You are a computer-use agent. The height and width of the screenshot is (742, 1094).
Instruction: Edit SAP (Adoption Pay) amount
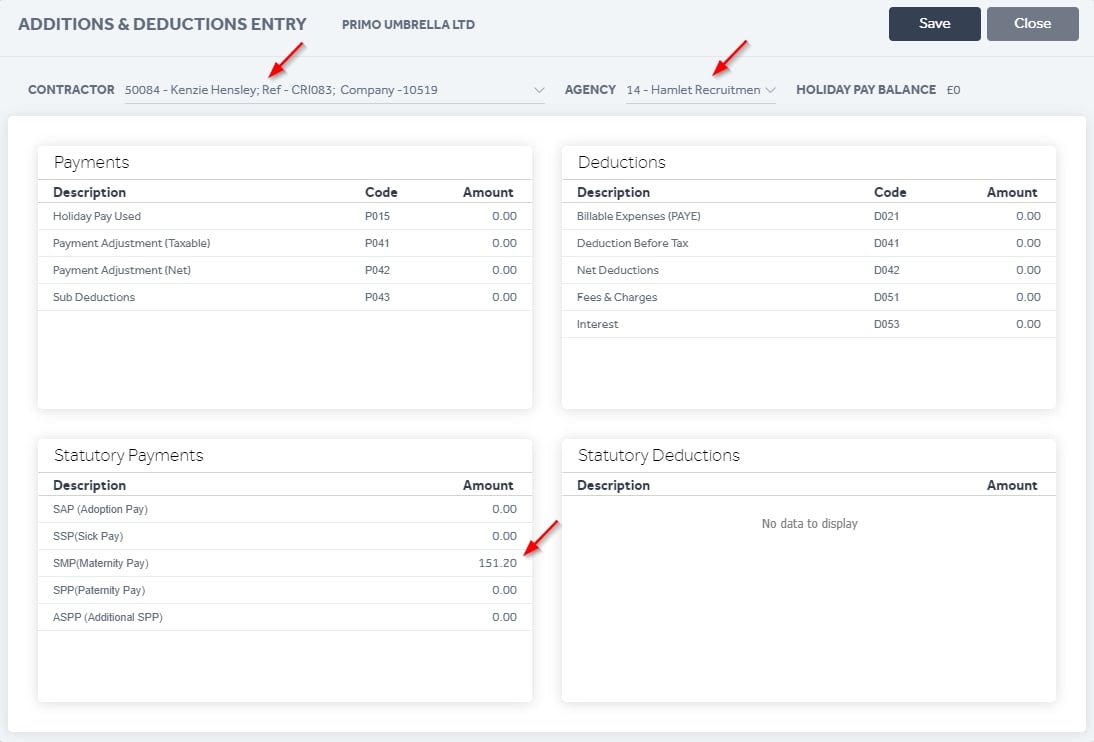504,510
